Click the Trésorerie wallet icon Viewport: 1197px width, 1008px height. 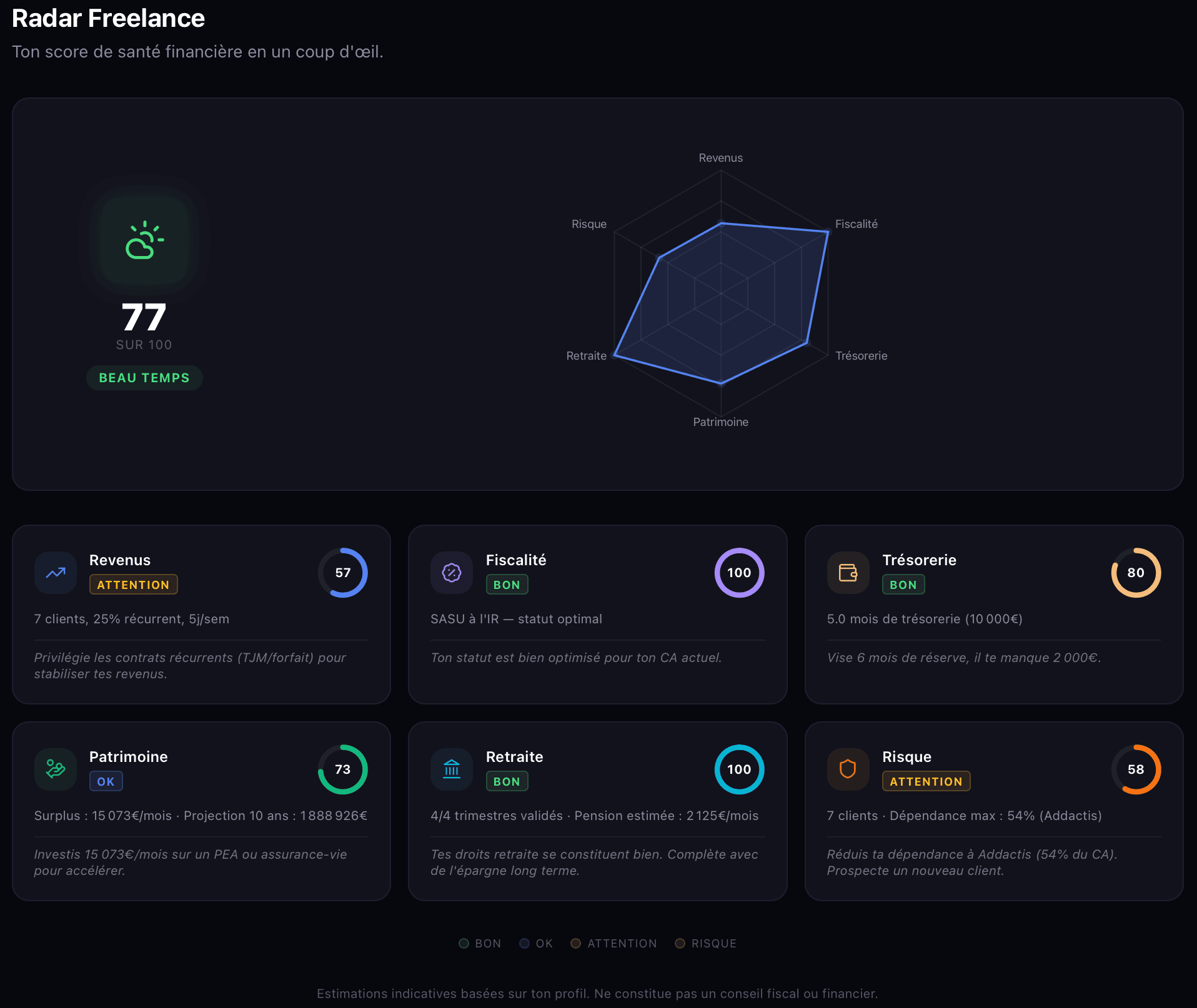(848, 573)
